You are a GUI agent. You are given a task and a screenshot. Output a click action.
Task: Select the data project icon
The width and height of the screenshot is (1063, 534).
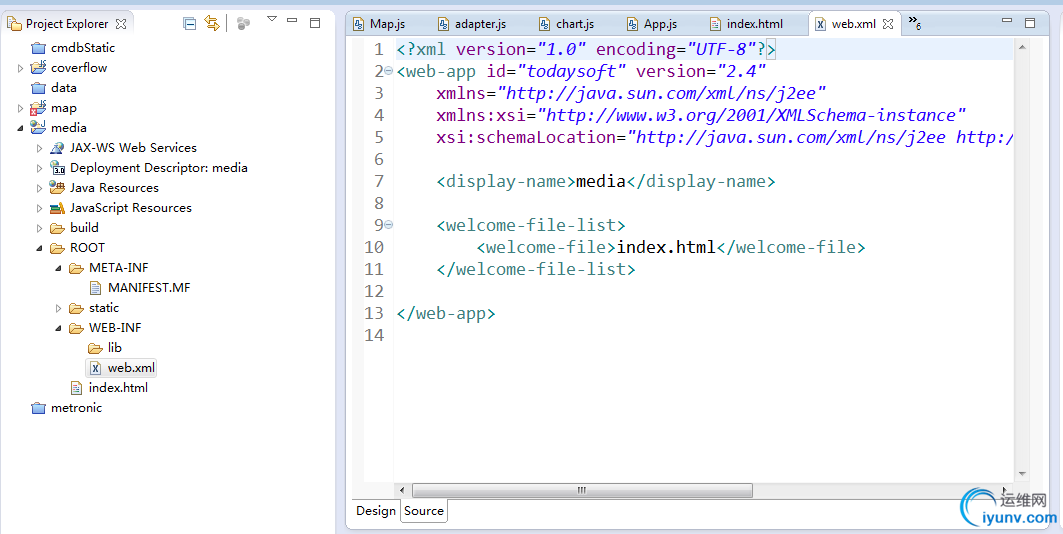tap(39, 88)
